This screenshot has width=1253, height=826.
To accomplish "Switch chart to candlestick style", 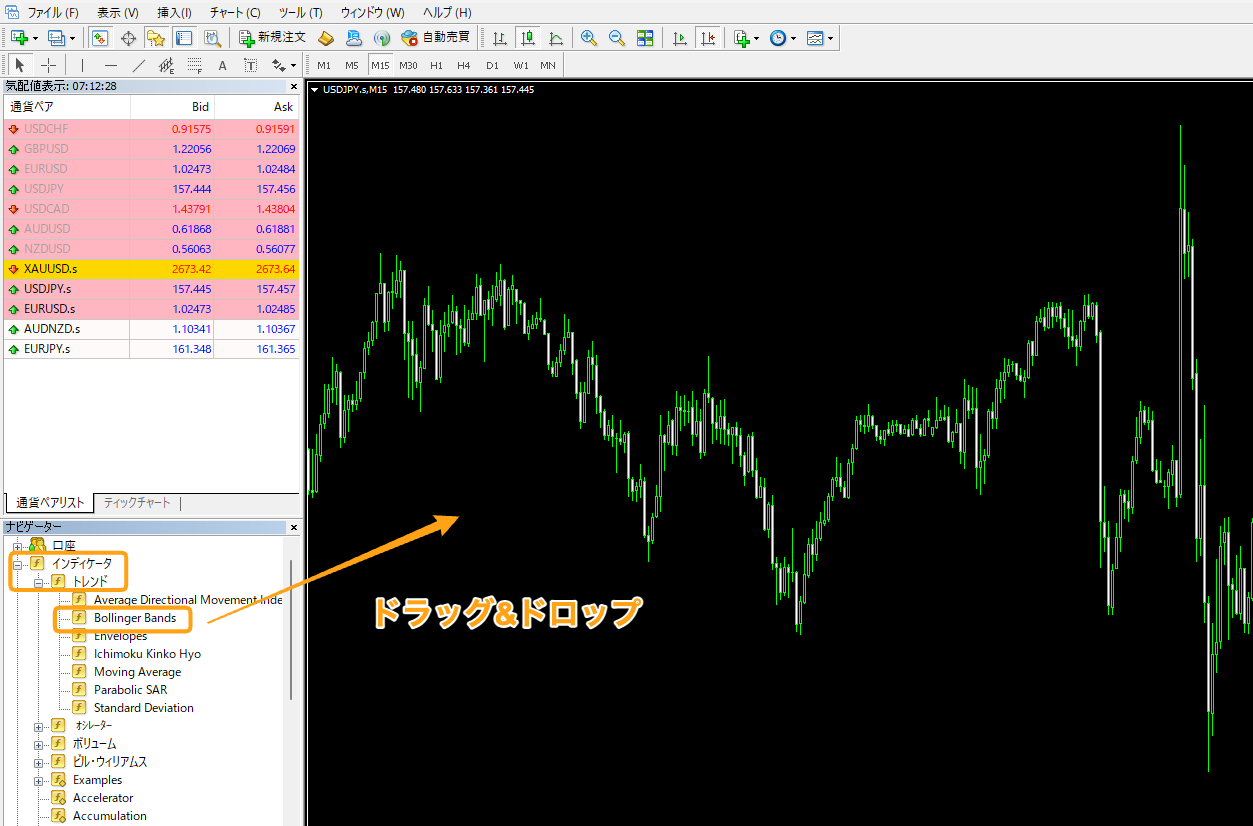I will tap(527, 38).
